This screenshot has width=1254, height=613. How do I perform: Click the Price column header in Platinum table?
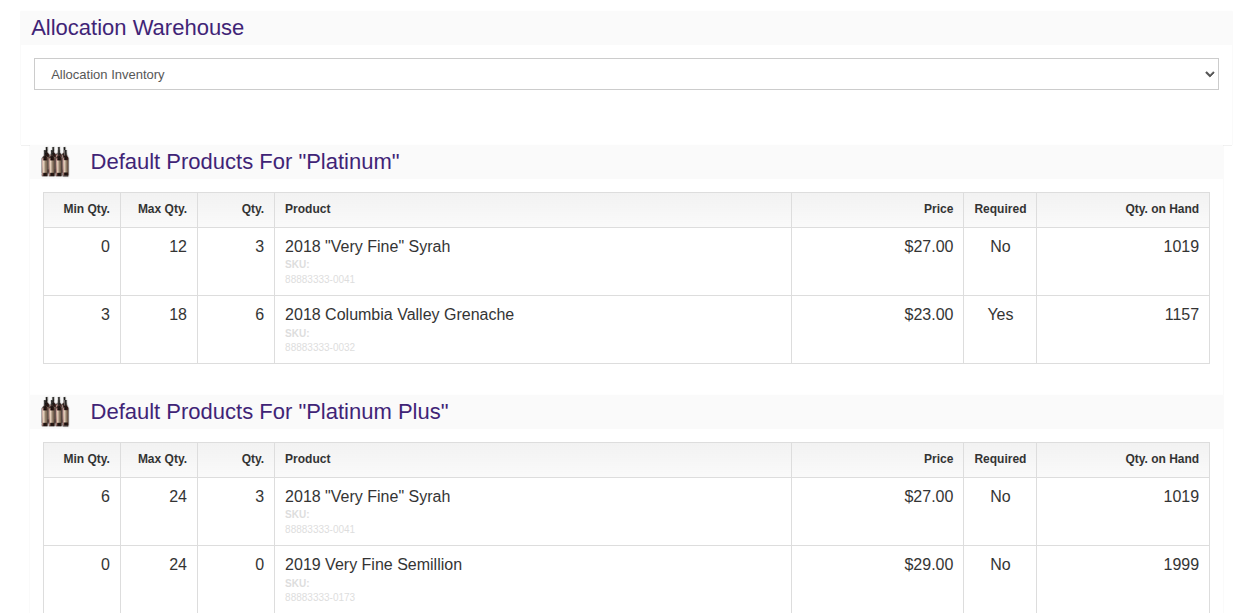click(x=938, y=209)
